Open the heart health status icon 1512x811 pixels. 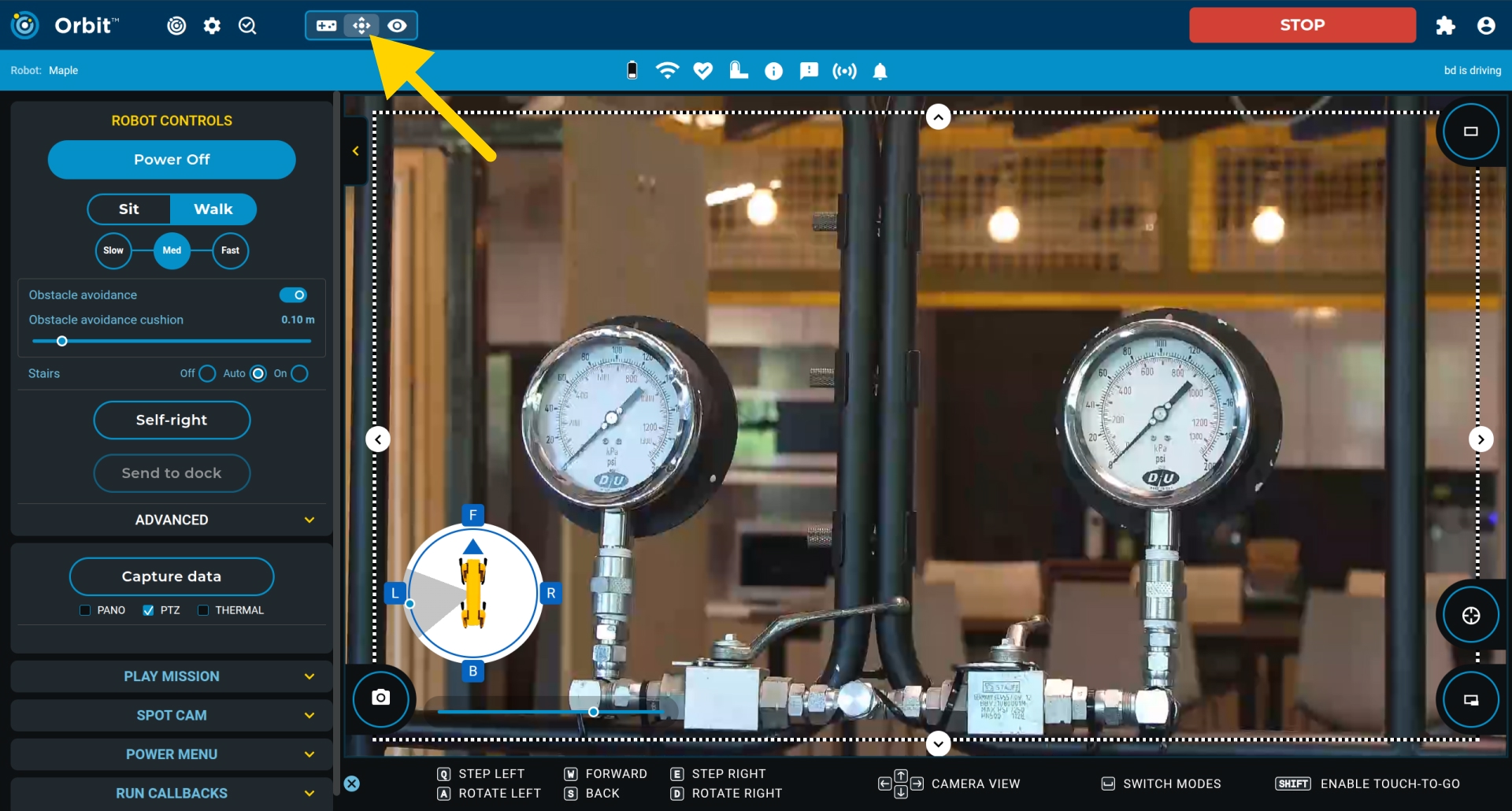click(x=702, y=71)
